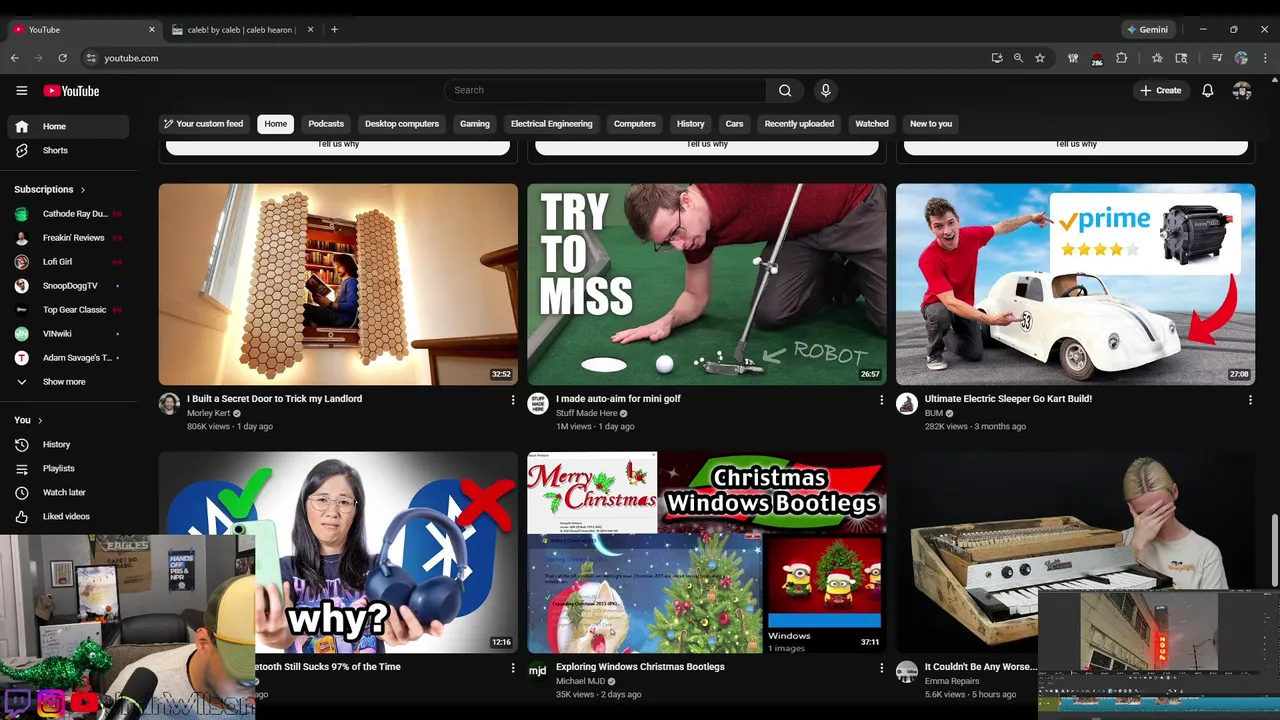
Task: Open Playlists in the sidebar
Action: pyautogui.click(x=68, y=468)
